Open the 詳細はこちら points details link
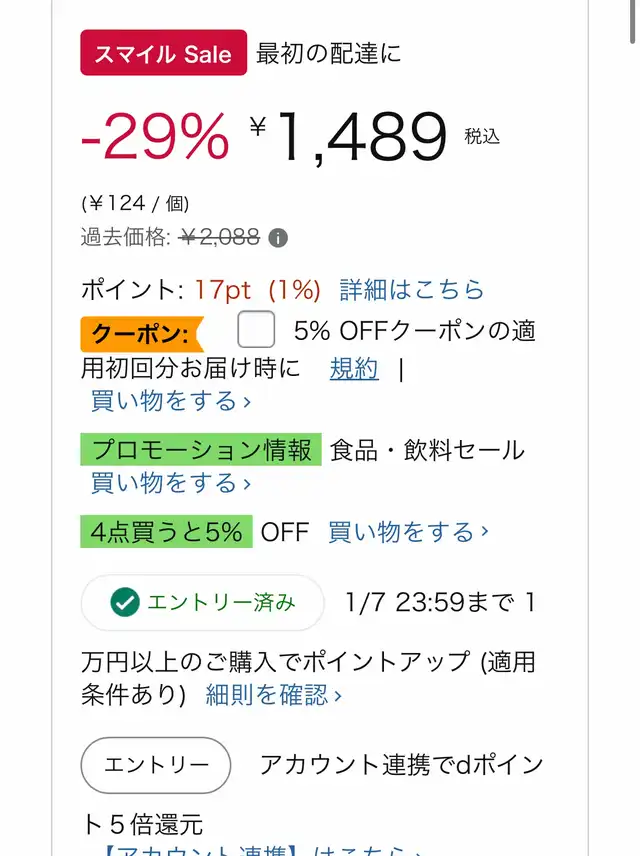This screenshot has width=640, height=856. pyautogui.click(x=411, y=290)
